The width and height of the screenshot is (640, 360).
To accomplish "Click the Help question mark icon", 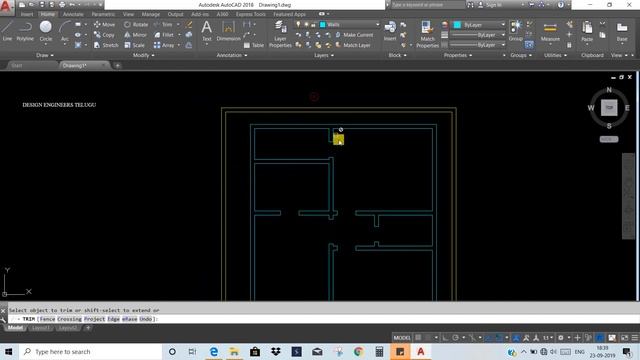I will pyautogui.click(x=561, y=5).
